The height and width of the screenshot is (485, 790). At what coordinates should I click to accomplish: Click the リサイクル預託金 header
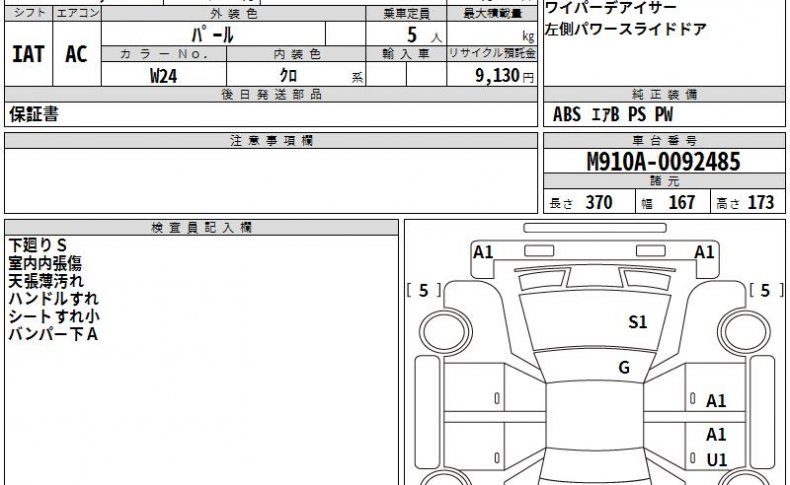[492, 54]
